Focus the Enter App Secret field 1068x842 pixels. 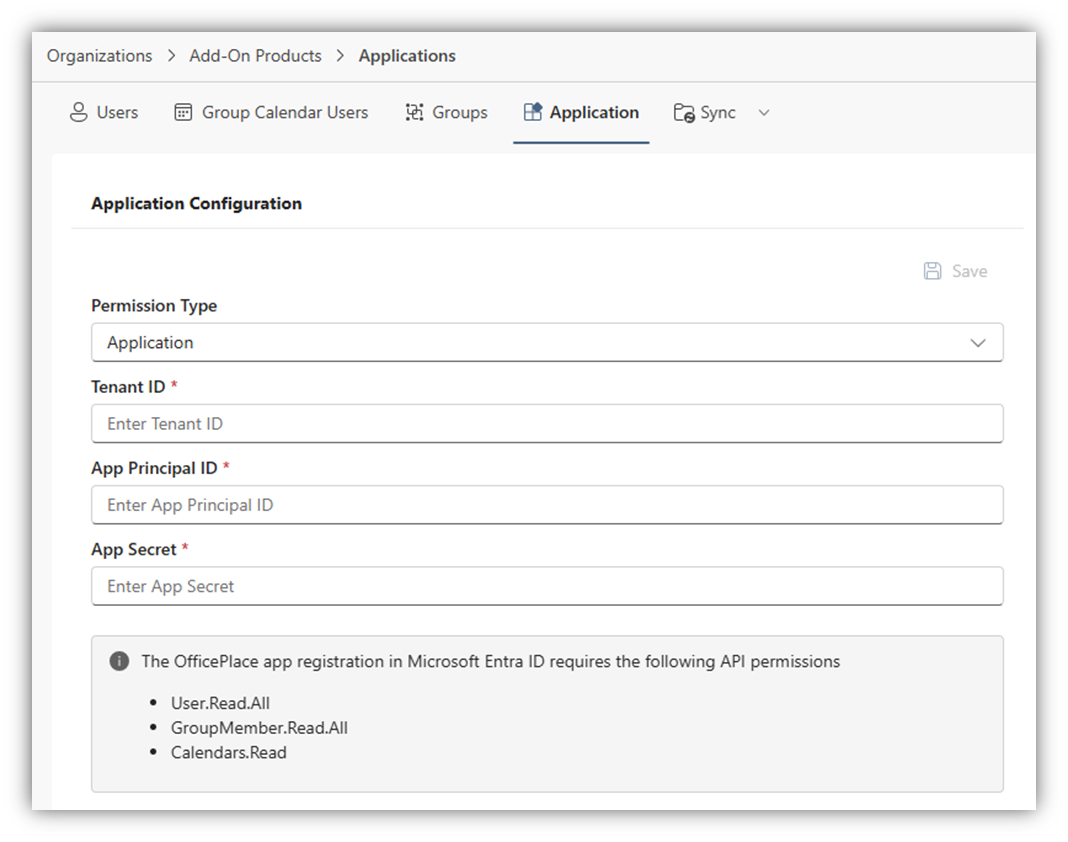point(546,587)
